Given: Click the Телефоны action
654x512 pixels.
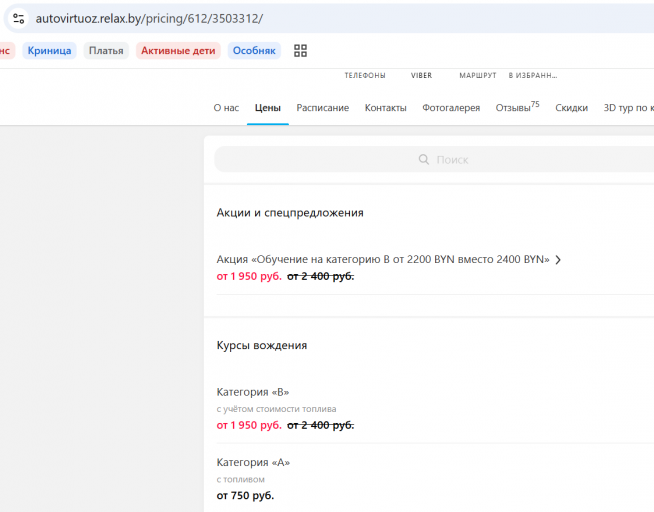Looking at the screenshot, I should tap(365, 75).
